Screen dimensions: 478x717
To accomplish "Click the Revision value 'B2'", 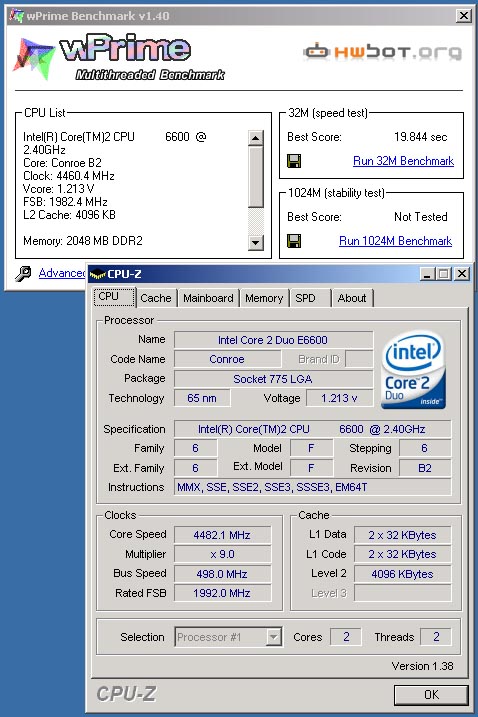I will [x=425, y=468].
